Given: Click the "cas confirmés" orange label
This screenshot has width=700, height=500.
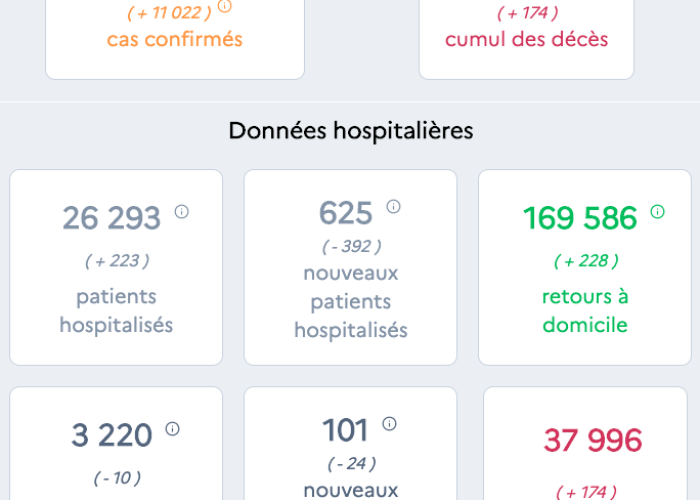Looking at the screenshot, I should coord(175,40).
